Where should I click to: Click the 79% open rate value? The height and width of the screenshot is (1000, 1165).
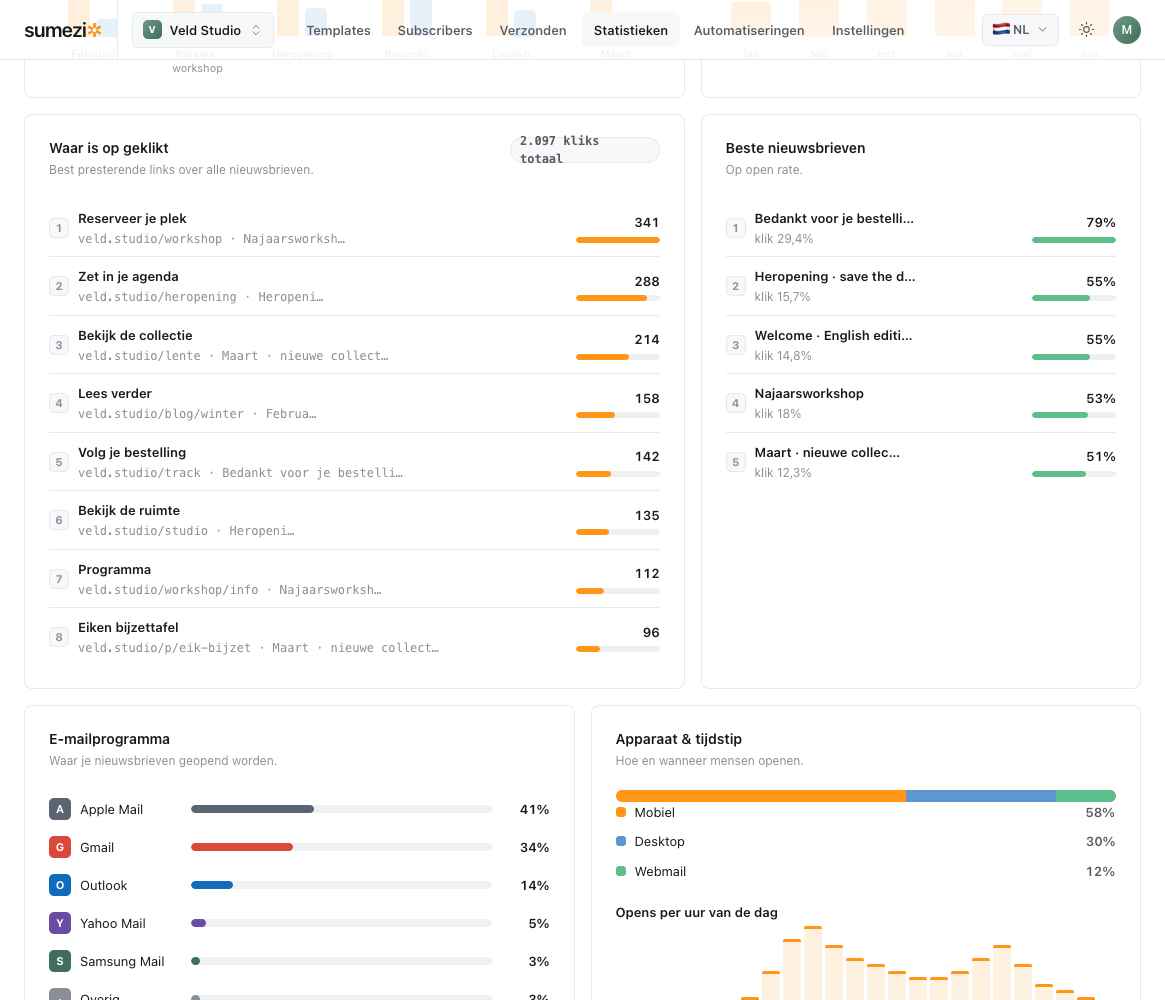1100,222
